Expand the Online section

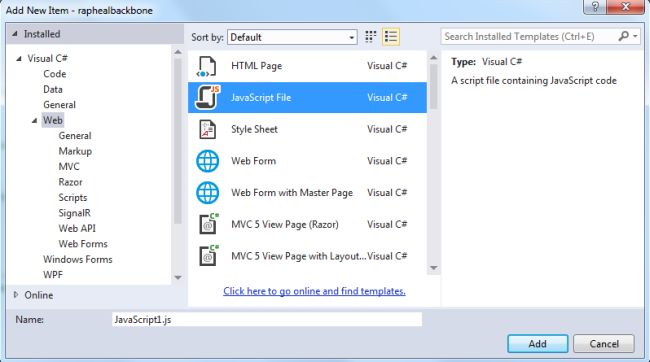click(x=16, y=295)
